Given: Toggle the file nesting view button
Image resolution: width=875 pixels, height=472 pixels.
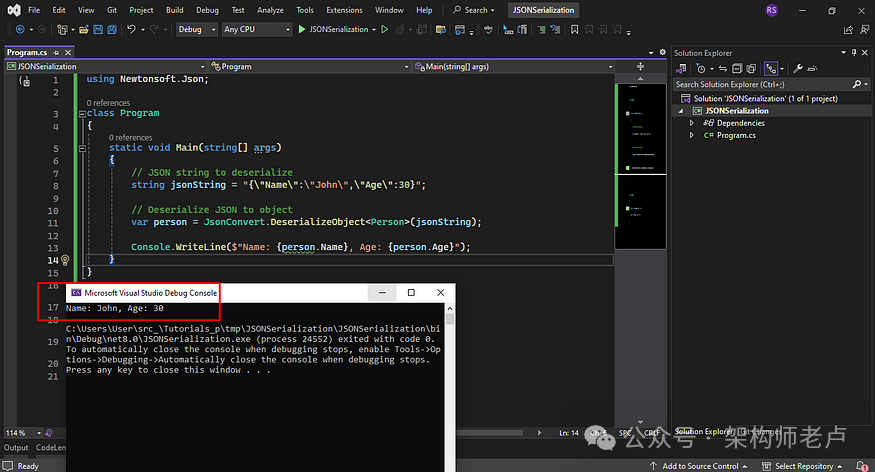Looking at the screenshot, I should tap(771, 69).
